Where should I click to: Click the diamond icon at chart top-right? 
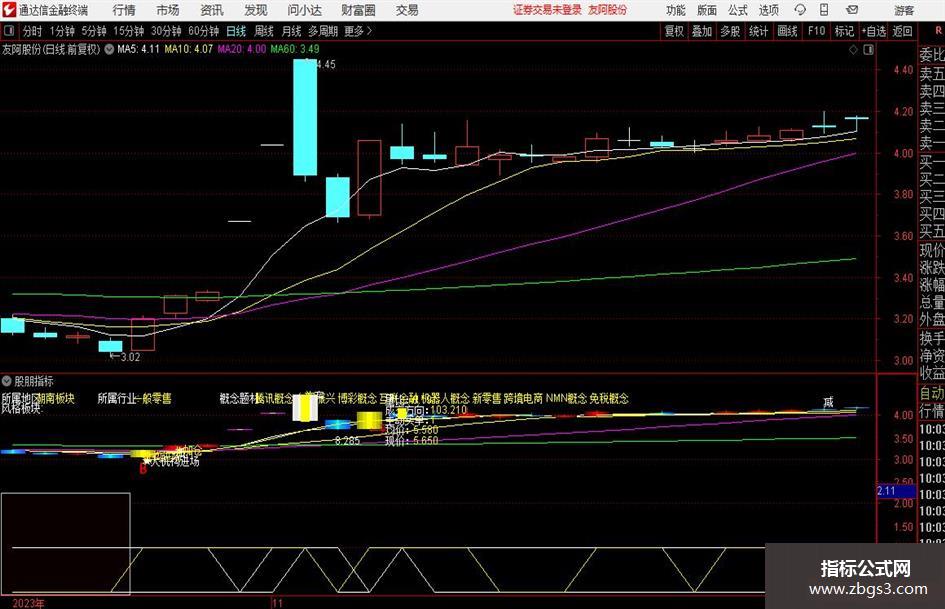pos(853,50)
